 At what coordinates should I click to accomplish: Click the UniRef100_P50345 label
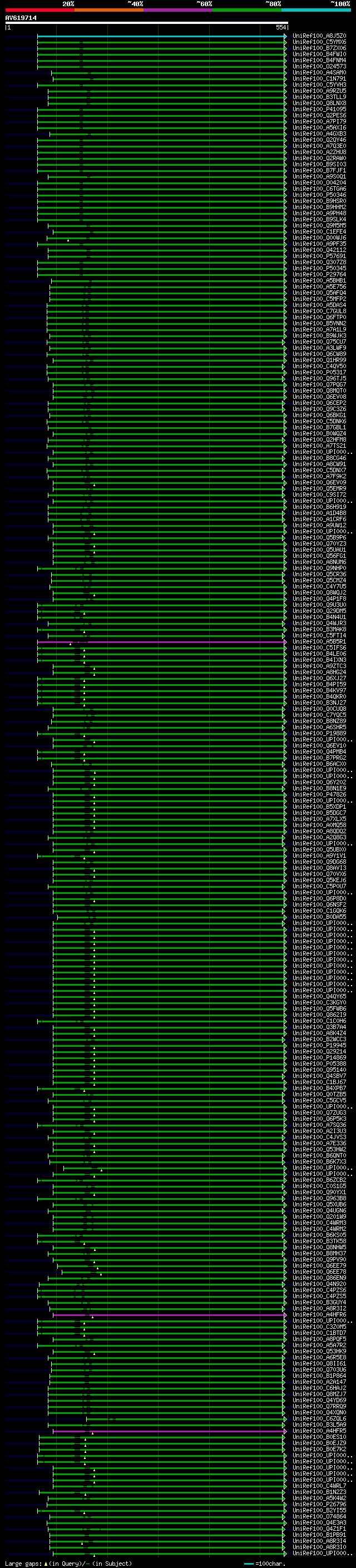(319, 269)
